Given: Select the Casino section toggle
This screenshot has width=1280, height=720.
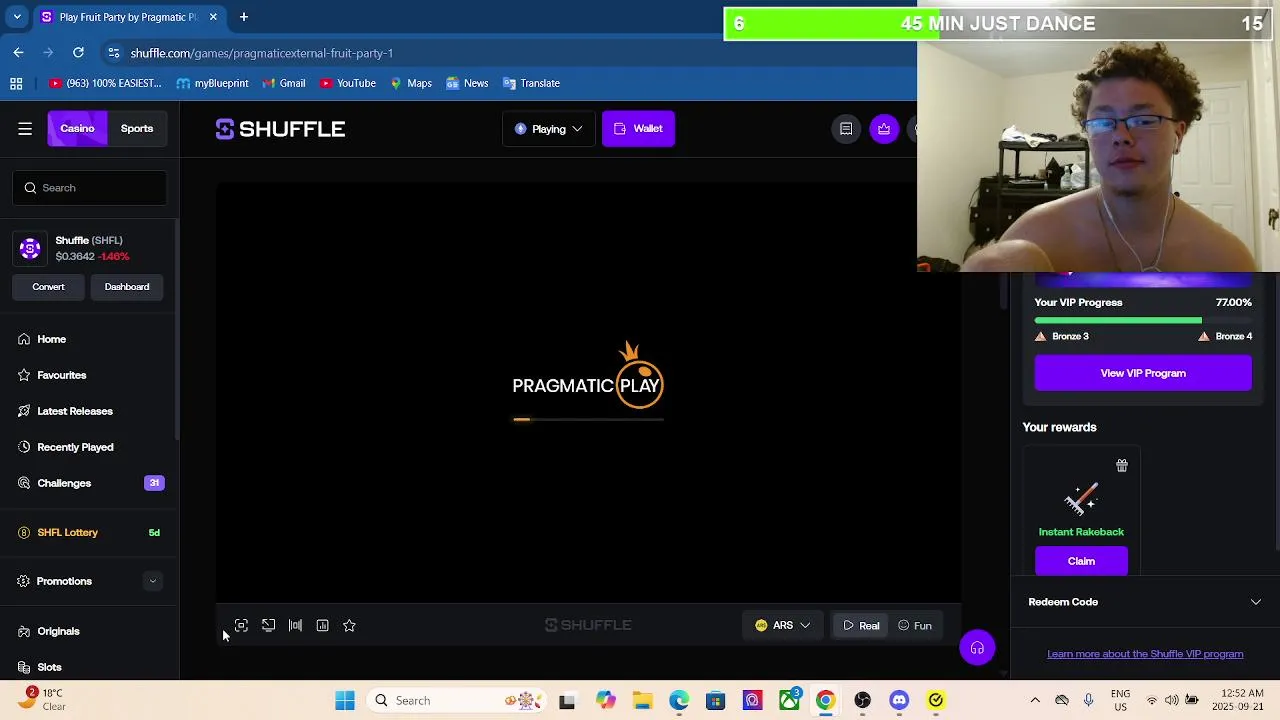Looking at the screenshot, I should tap(77, 129).
